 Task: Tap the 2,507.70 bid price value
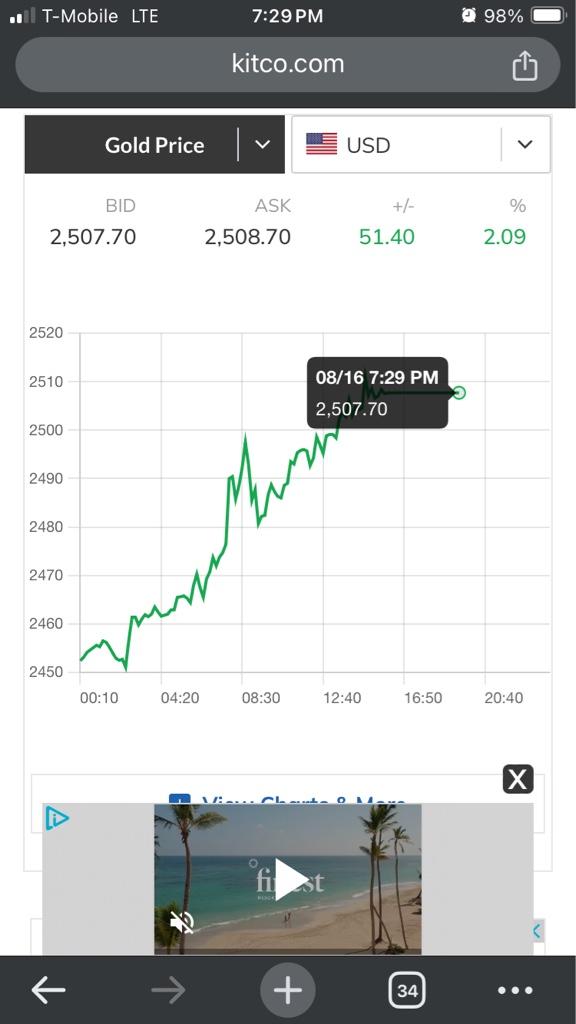tap(93, 236)
